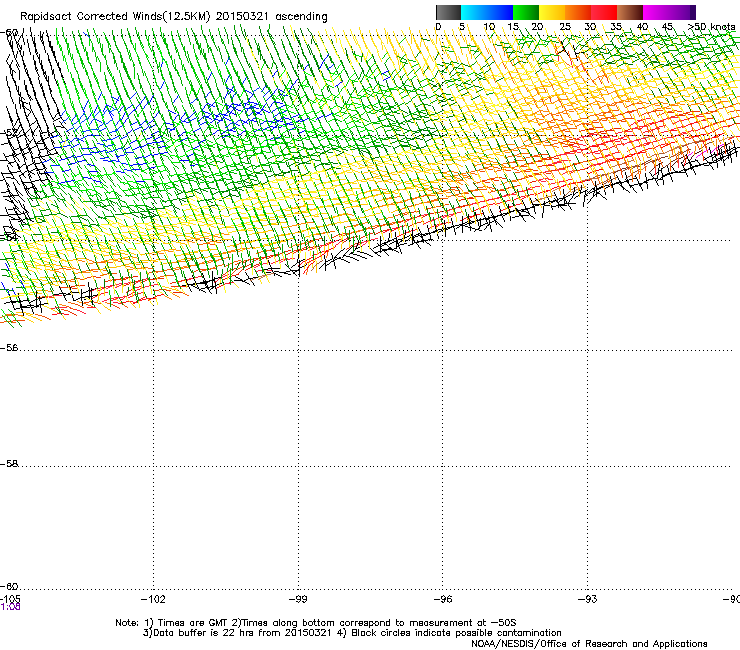Click the -96 longitude axis label
The width and height of the screenshot is (740, 650).
[x=443, y=599]
